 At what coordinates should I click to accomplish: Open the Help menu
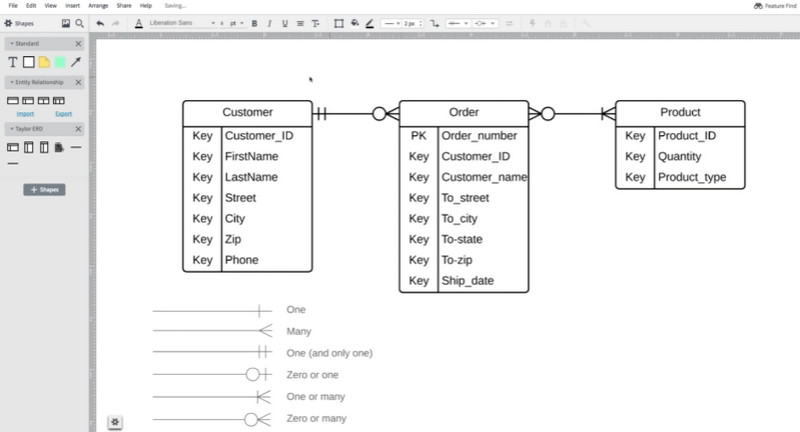(146, 6)
